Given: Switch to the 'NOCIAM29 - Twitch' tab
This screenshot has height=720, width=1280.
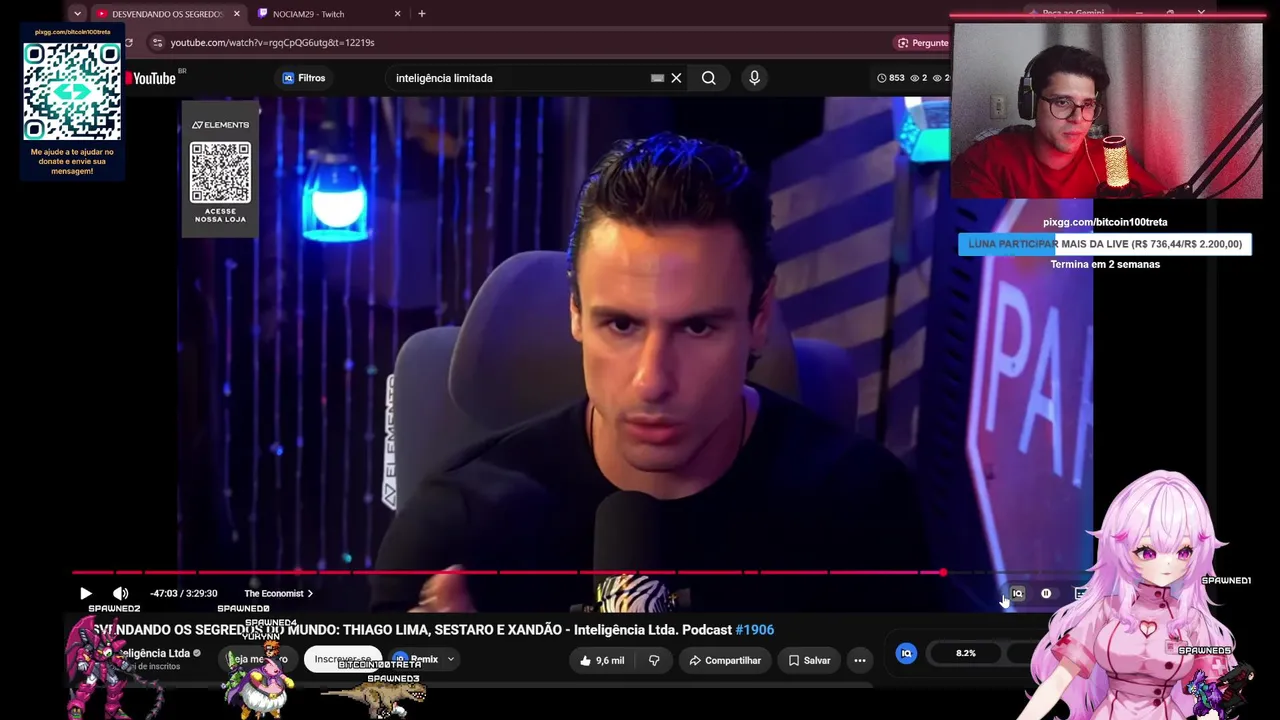Looking at the screenshot, I should (x=308, y=14).
